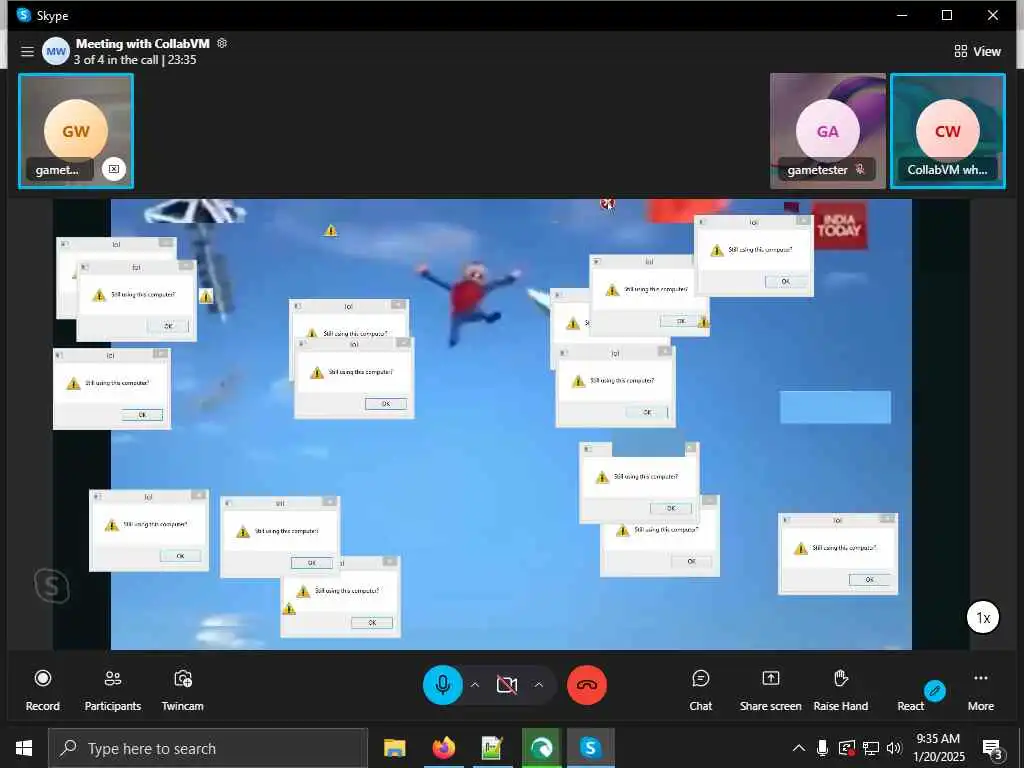Click Raise Hand
The height and width of the screenshot is (768, 1024).
tap(840, 690)
